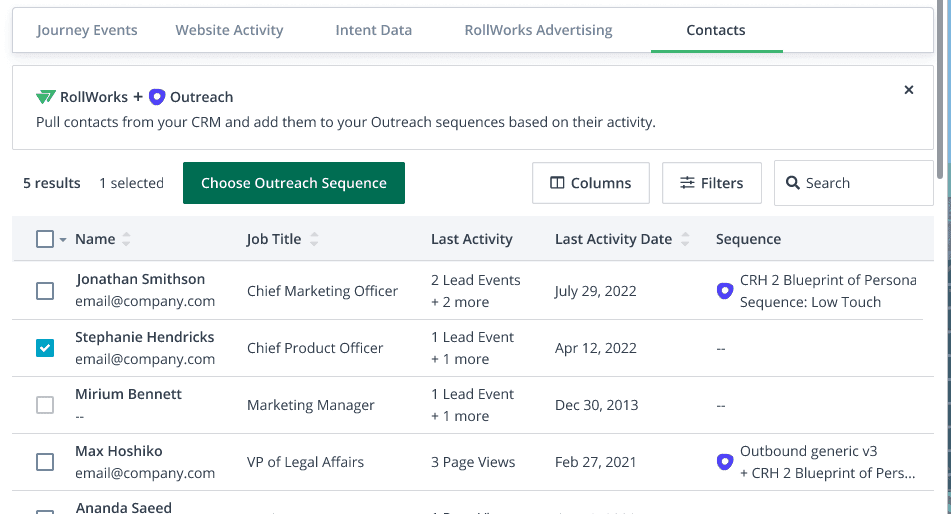Viewport: 951px width, 514px height.
Task: Click the vertical scrollbar on the right
Action: point(941,90)
